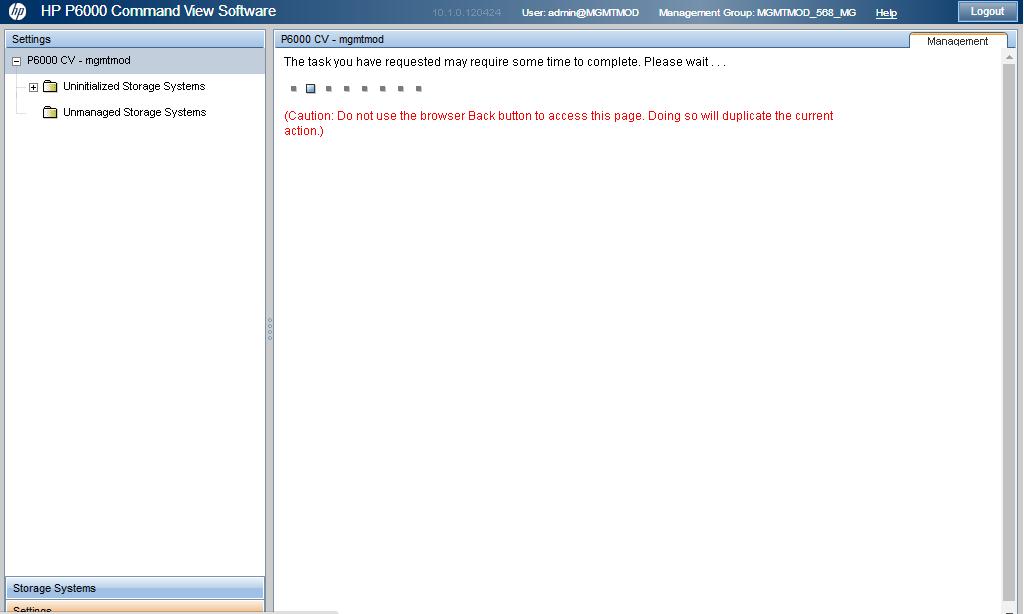Log out with the Logout button

(987, 11)
